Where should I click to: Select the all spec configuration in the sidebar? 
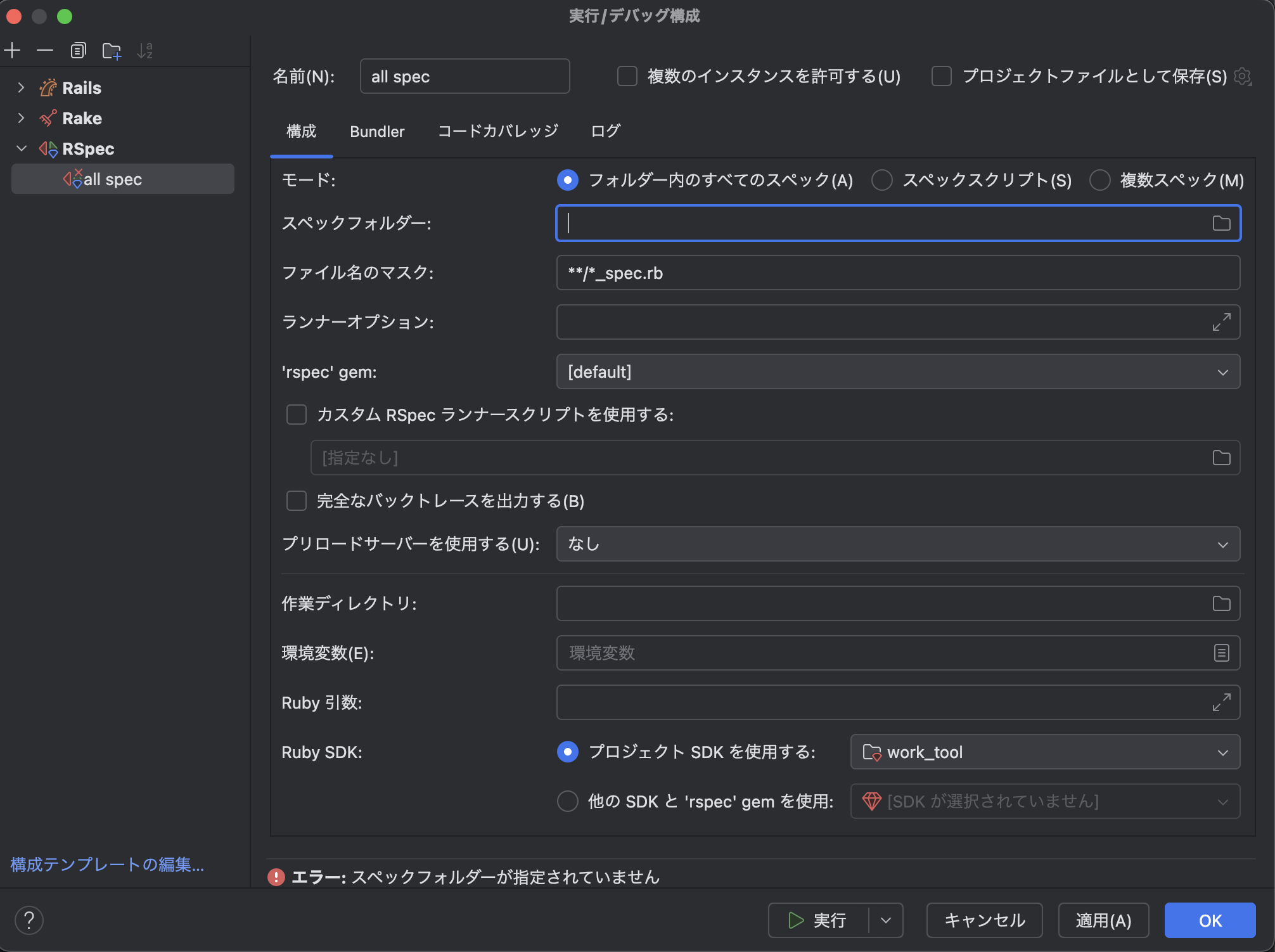coord(114,179)
